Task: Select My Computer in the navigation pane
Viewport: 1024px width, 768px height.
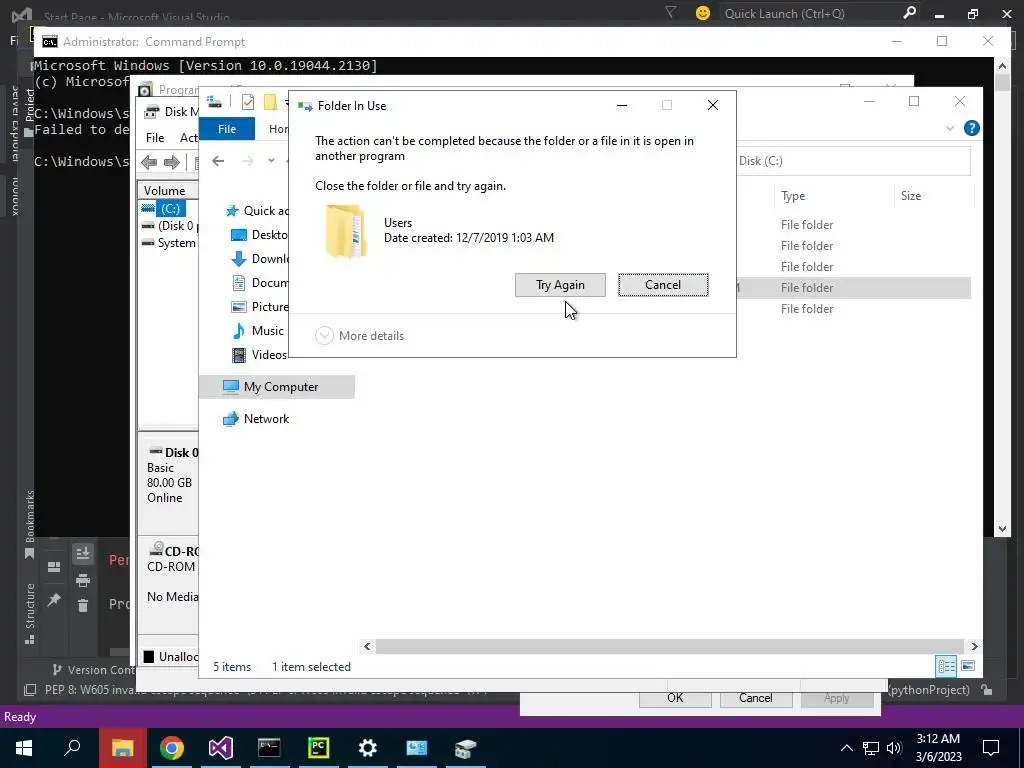Action: 277,387
